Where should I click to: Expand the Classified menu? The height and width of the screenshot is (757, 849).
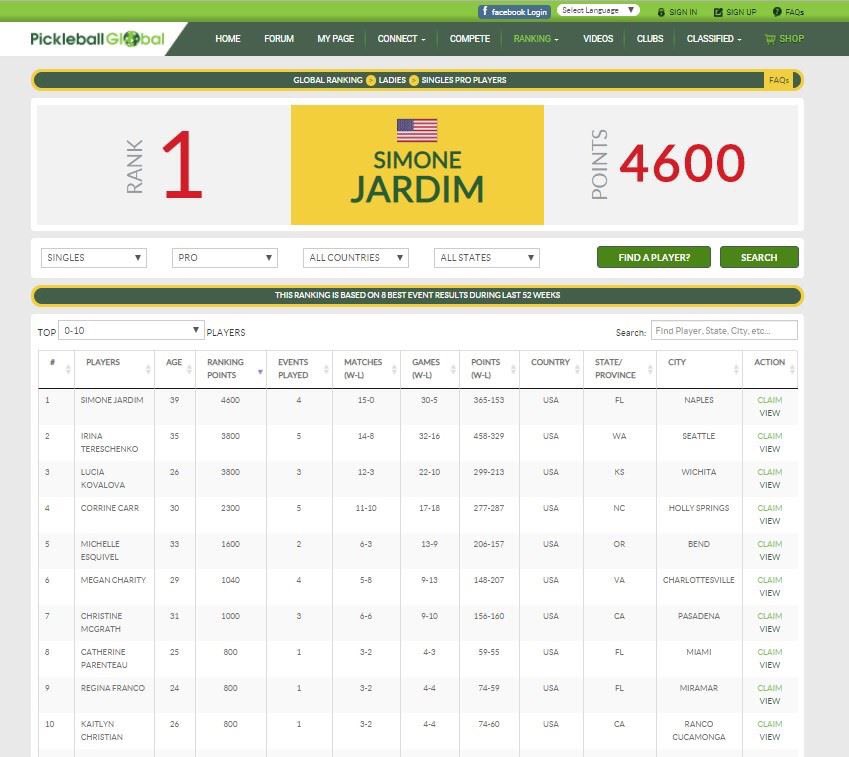[x=714, y=38]
